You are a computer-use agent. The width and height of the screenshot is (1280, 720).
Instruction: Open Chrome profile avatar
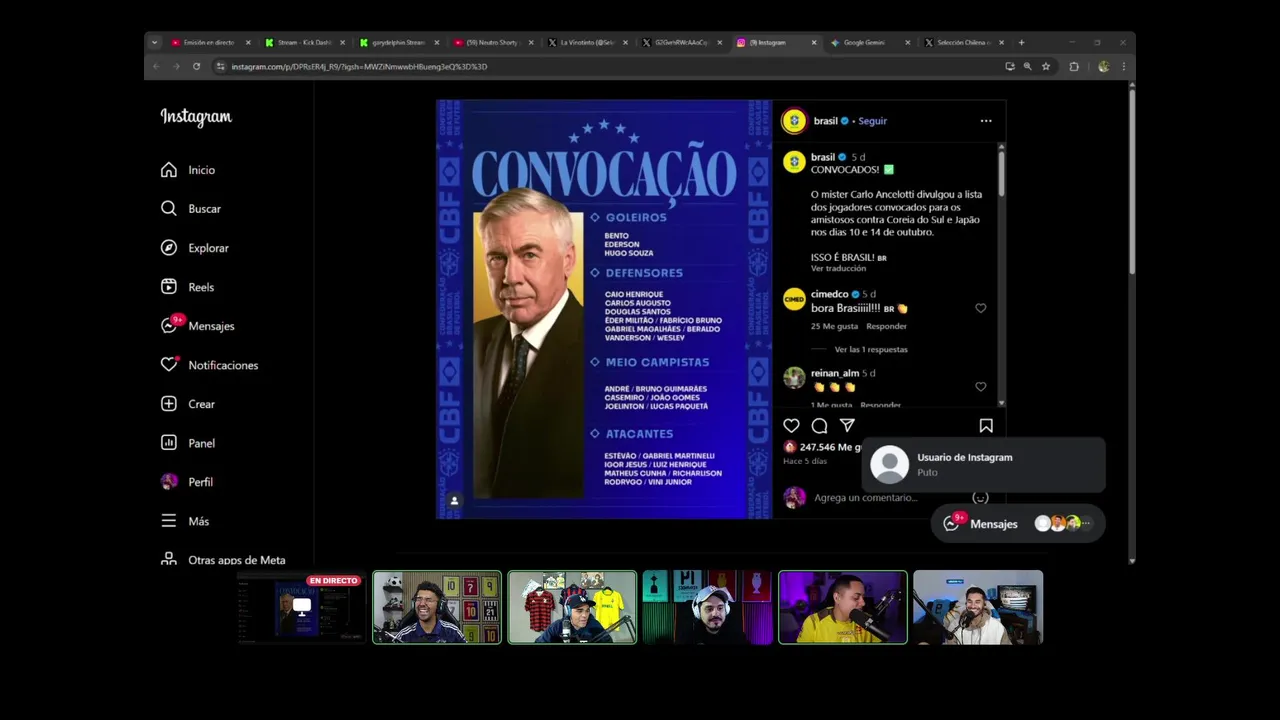tap(1103, 67)
